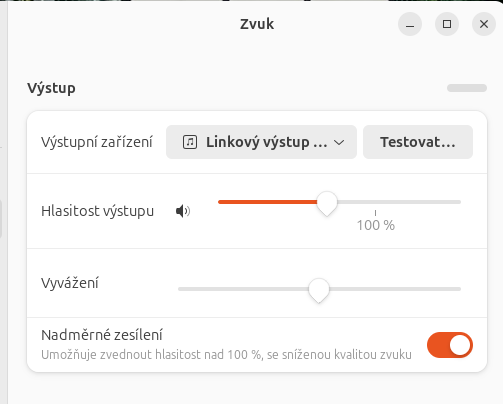Minimize the Zvuk window
This screenshot has width=503, height=404.
pos(410,24)
